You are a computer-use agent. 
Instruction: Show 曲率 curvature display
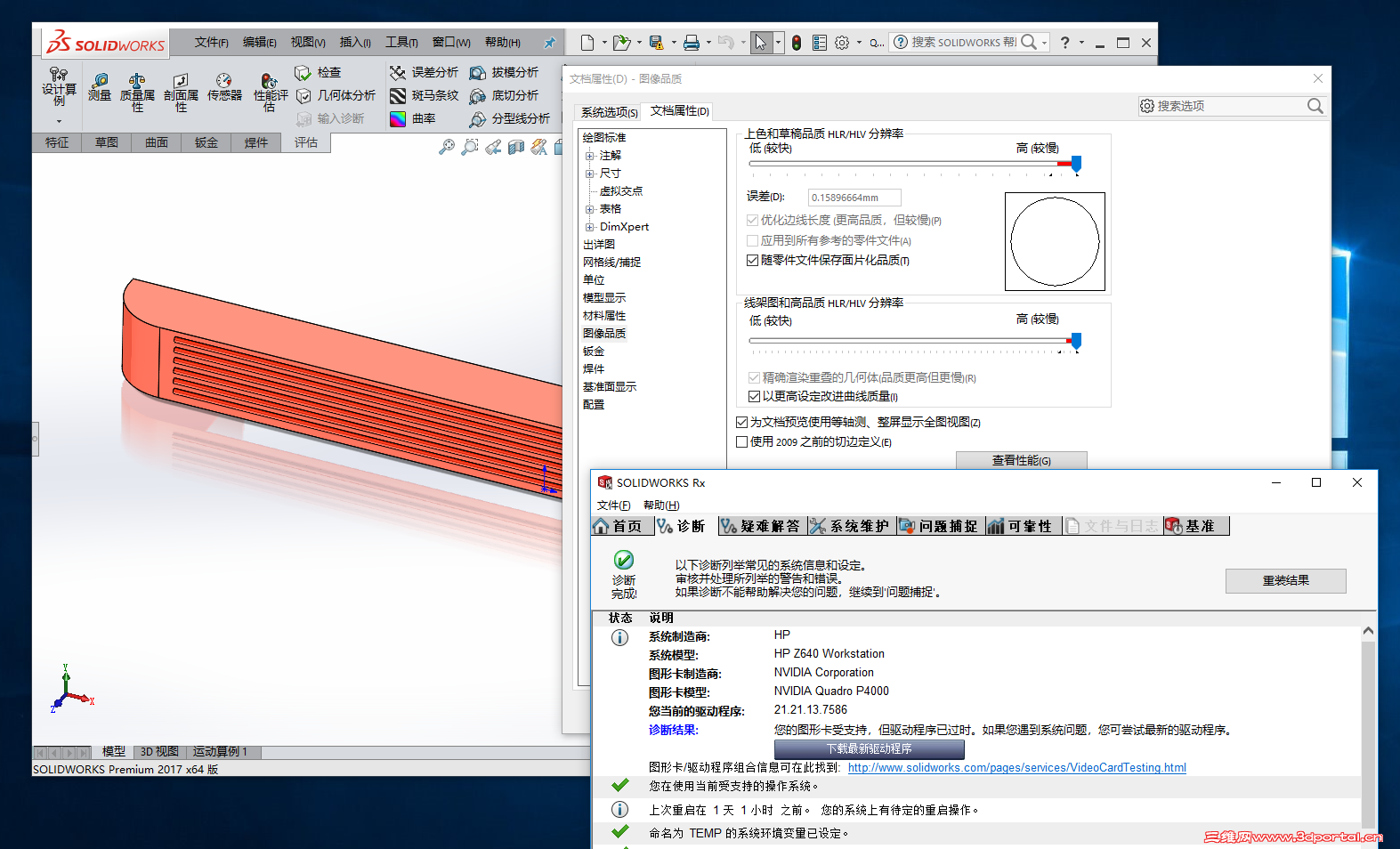tap(413, 118)
